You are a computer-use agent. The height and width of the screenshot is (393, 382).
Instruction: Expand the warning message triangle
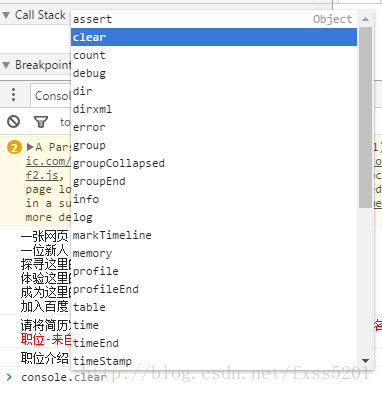pyautogui.click(x=30, y=147)
